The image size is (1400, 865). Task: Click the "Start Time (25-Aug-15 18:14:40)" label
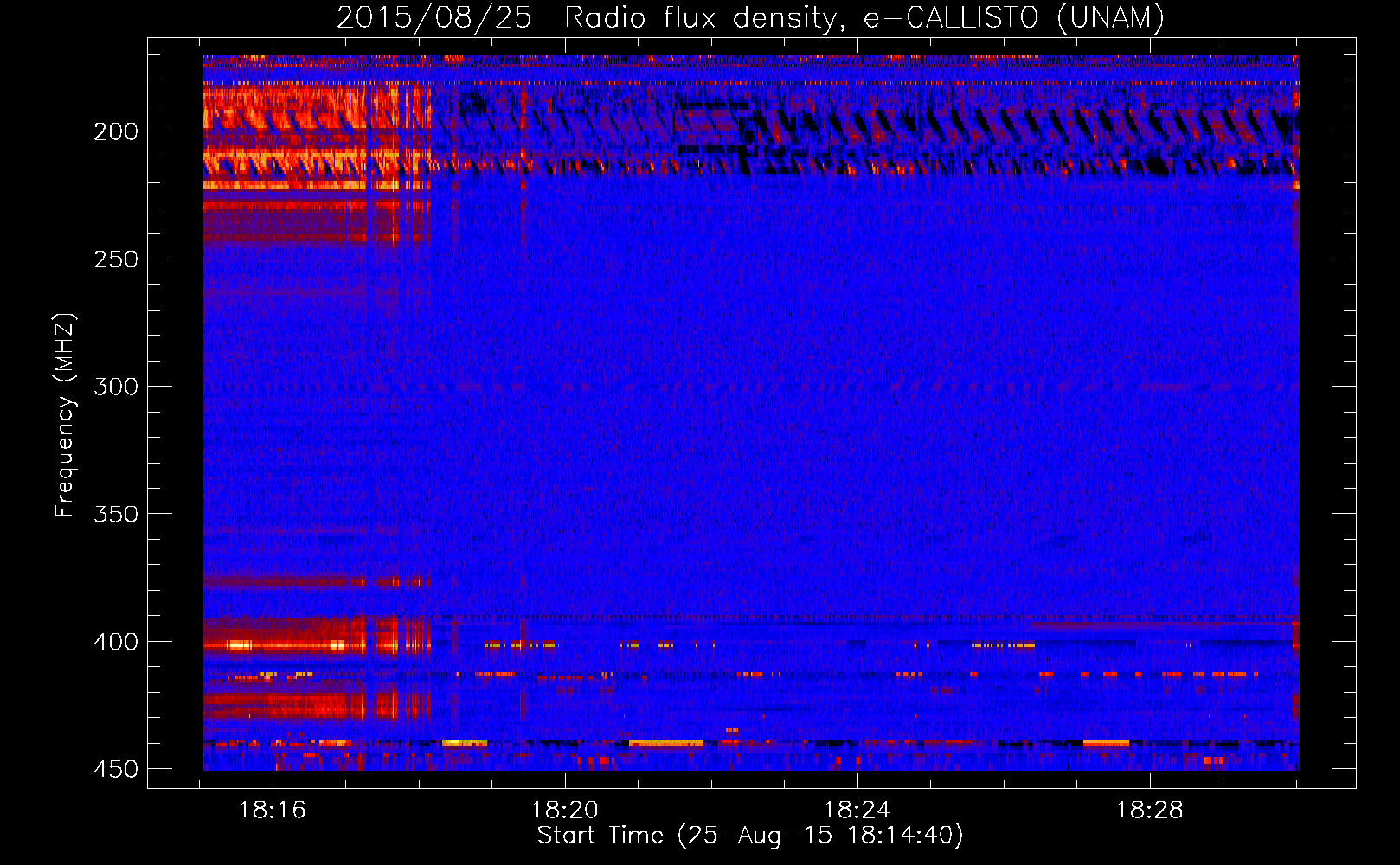pos(750,836)
